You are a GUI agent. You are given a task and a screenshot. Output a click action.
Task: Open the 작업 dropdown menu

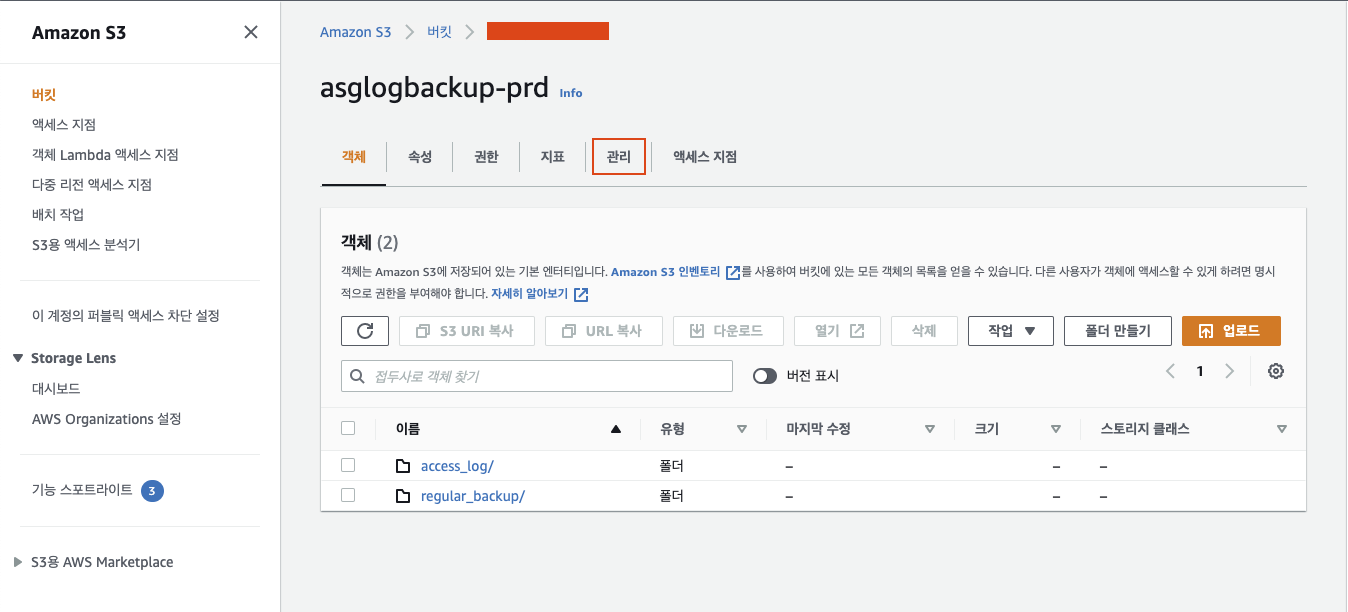(x=1010, y=331)
